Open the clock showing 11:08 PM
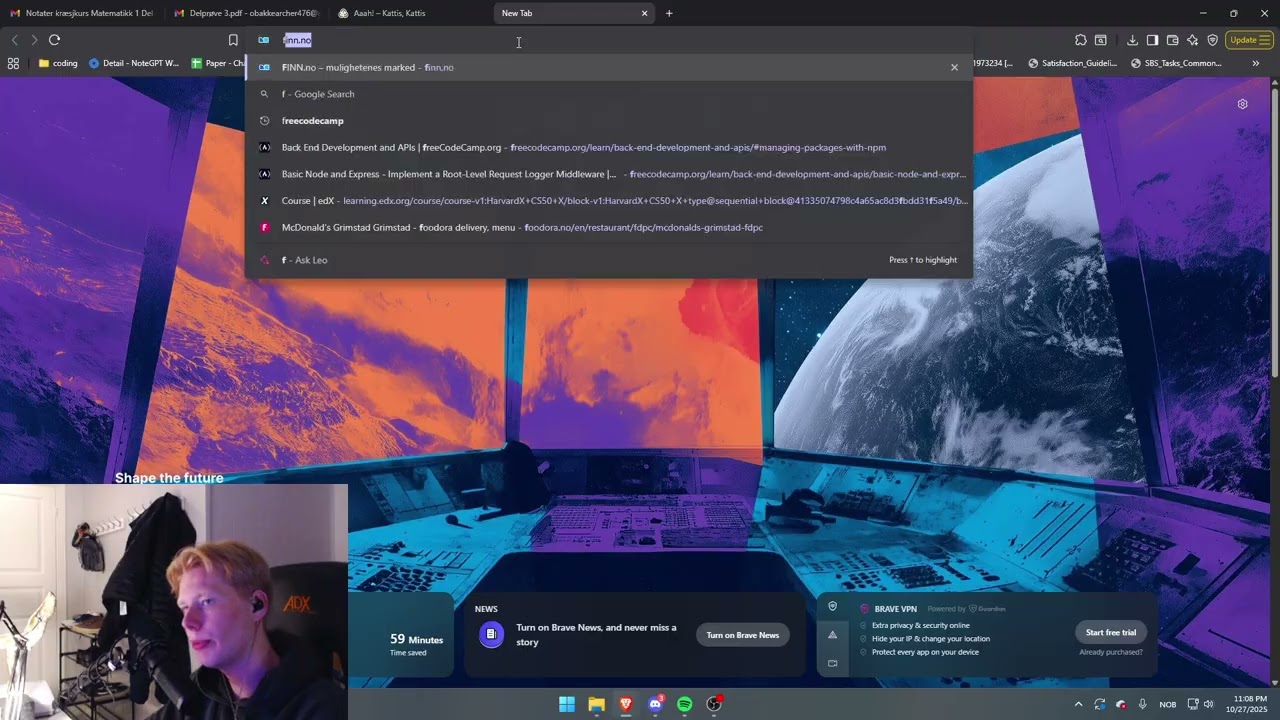 pos(1250,704)
